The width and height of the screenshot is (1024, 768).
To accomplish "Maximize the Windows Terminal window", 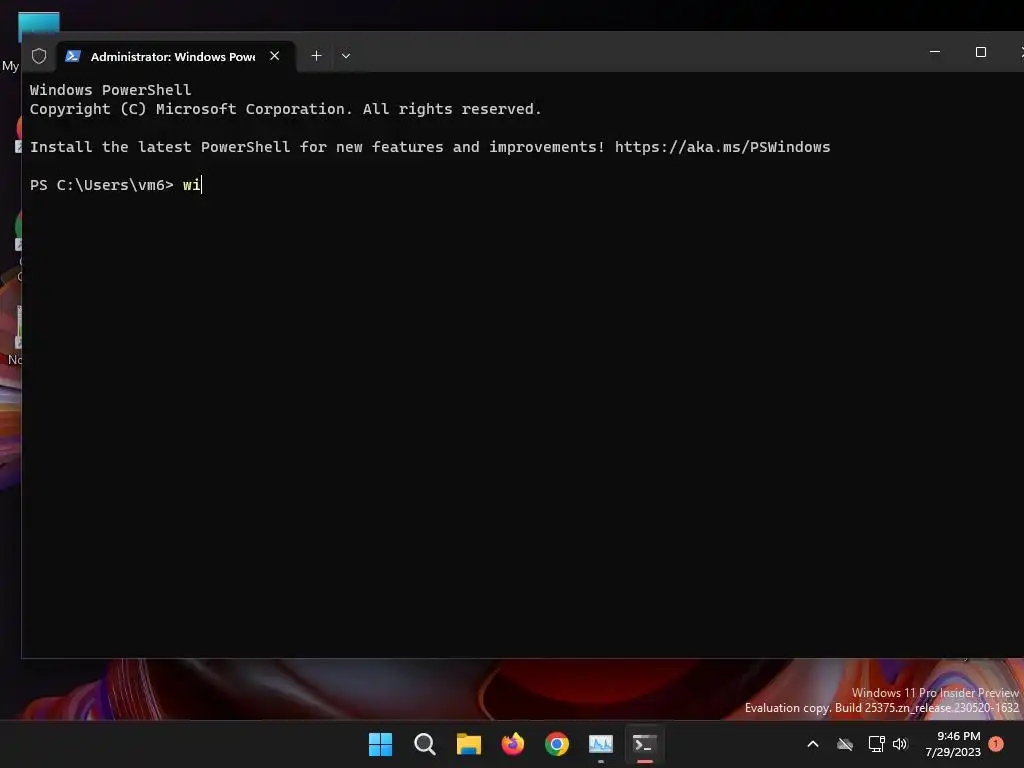I will coord(980,52).
